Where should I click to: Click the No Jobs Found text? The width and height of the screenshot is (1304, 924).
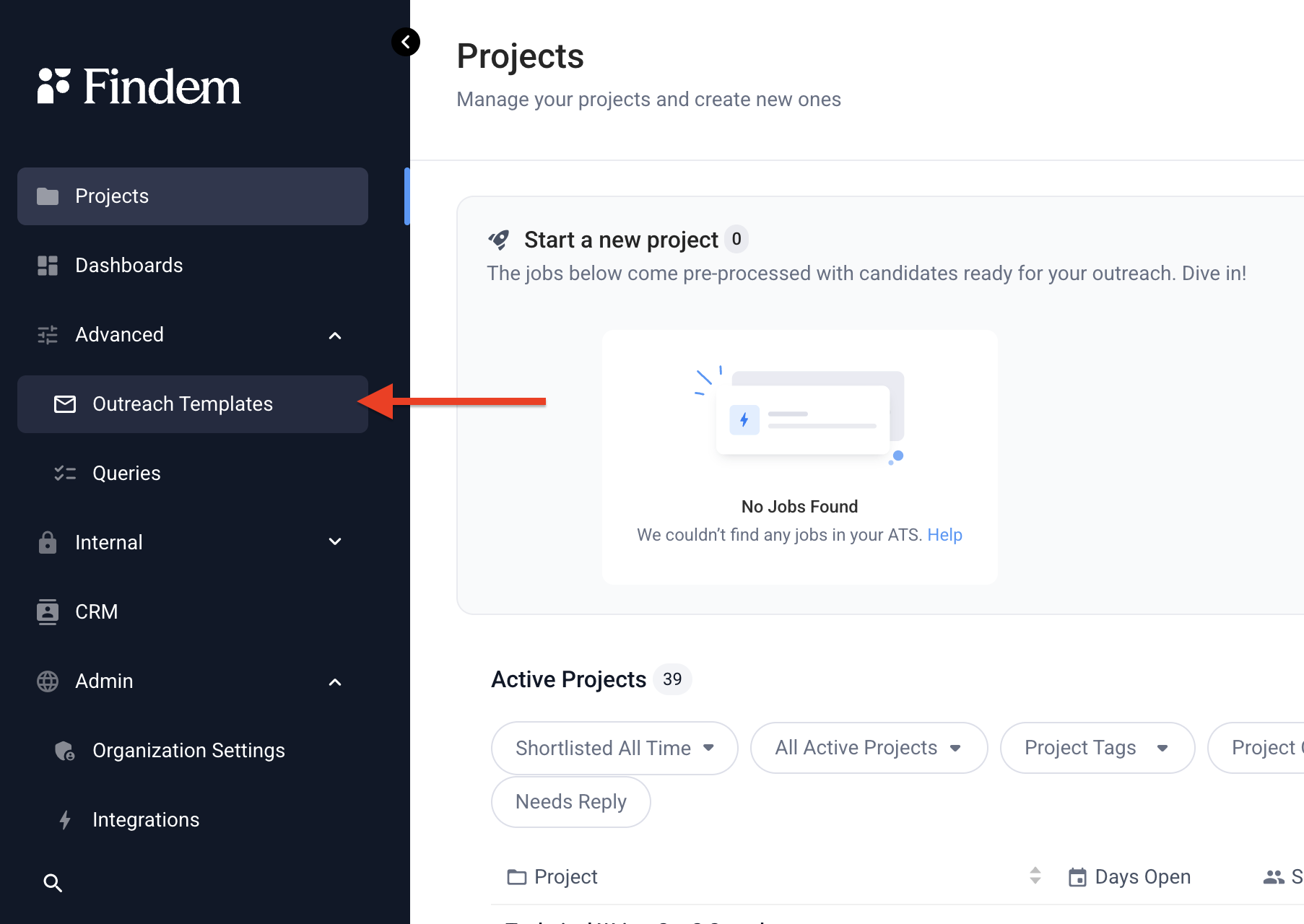click(x=799, y=507)
